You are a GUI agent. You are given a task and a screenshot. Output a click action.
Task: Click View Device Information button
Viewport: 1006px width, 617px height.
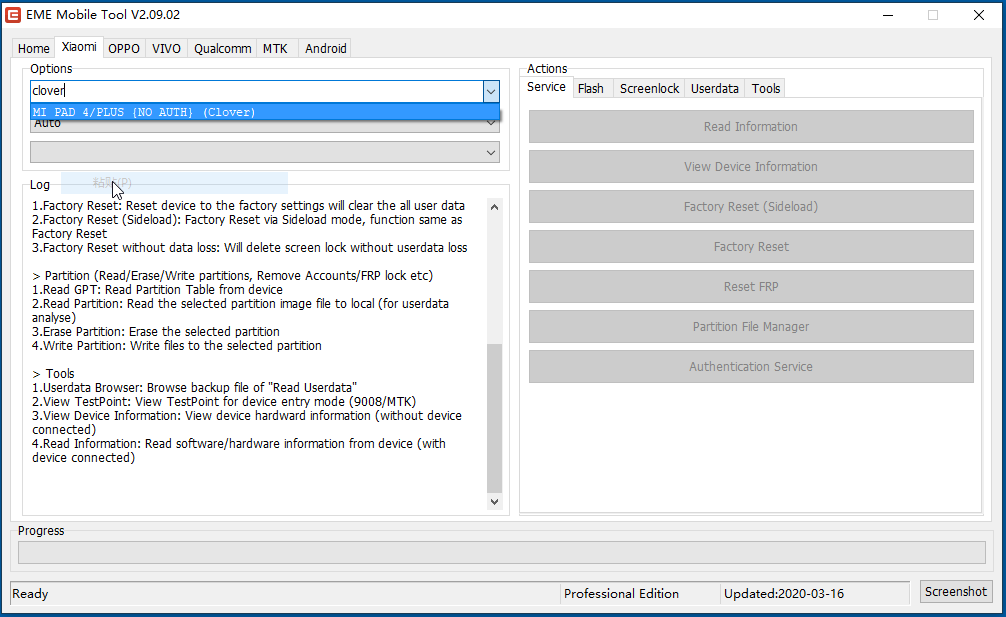tap(751, 167)
